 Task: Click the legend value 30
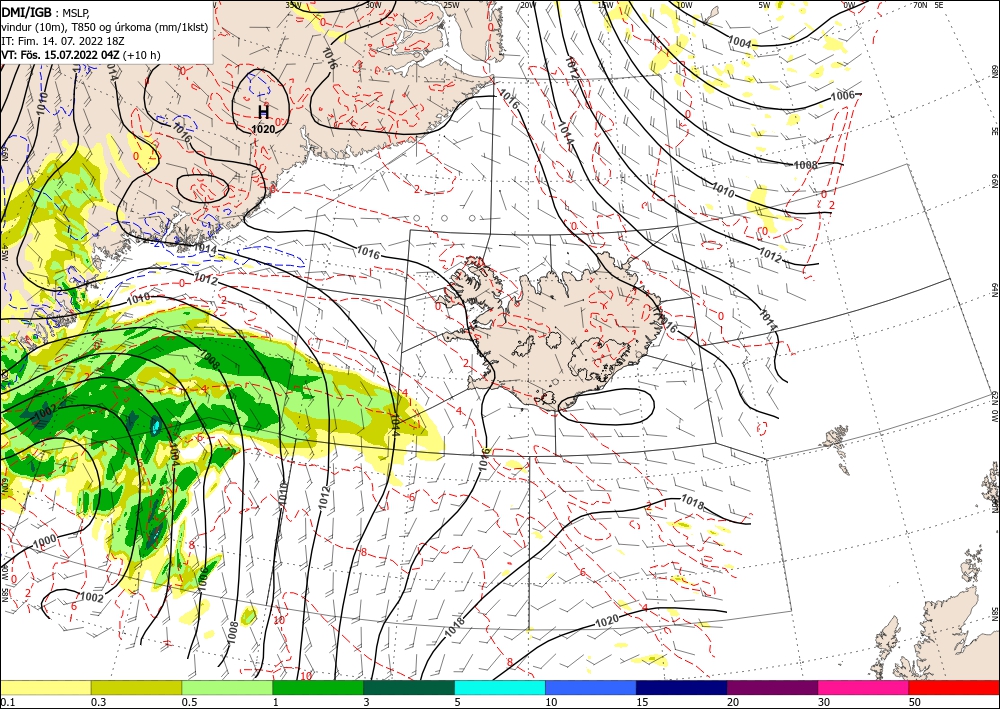tap(824, 702)
